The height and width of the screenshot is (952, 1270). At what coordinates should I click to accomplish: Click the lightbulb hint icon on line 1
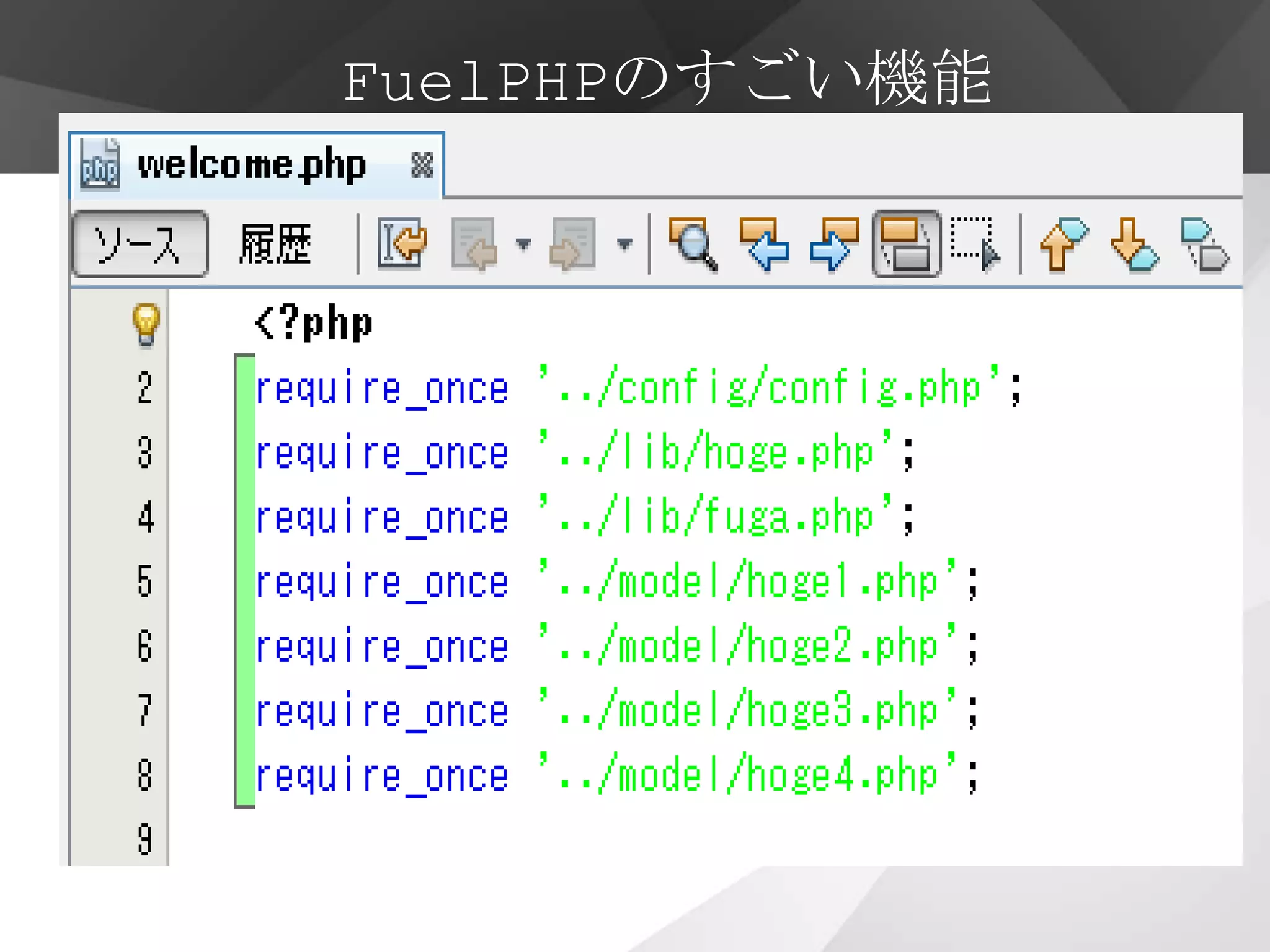click(146, 325)
